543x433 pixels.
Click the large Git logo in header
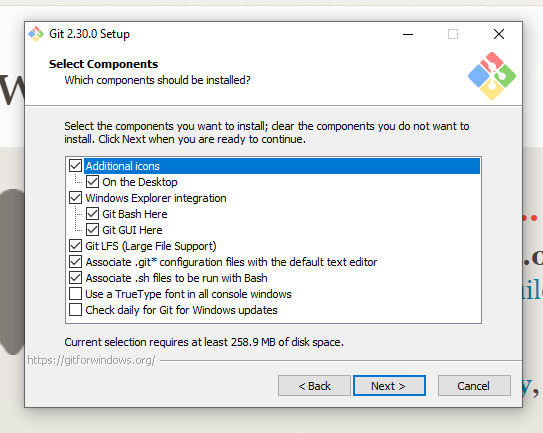click(492, 76)
